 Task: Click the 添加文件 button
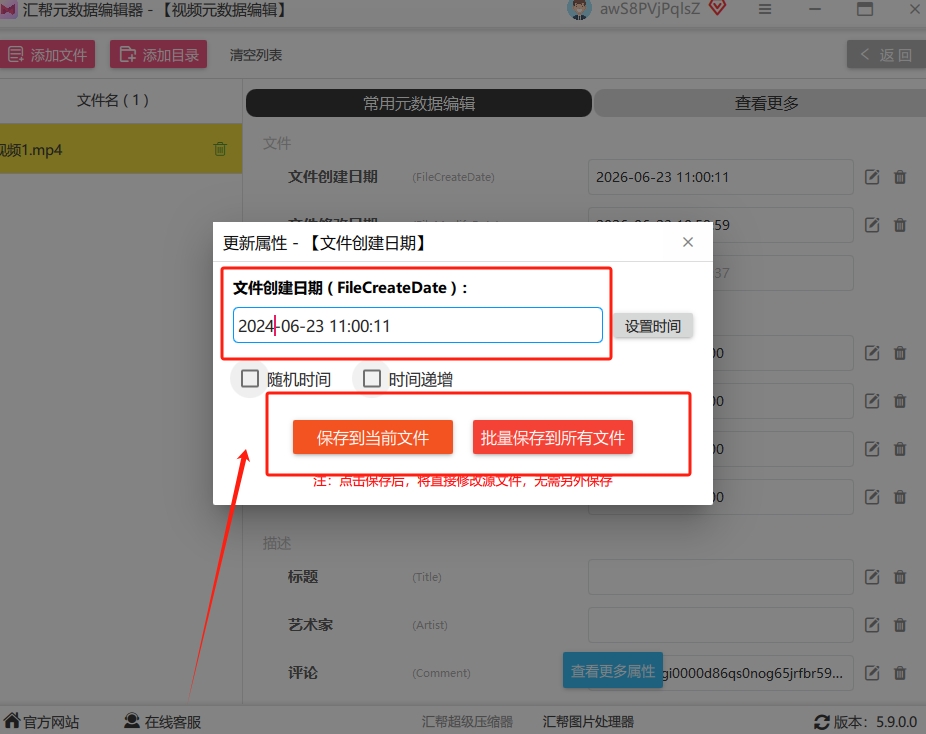coord(47,55)
